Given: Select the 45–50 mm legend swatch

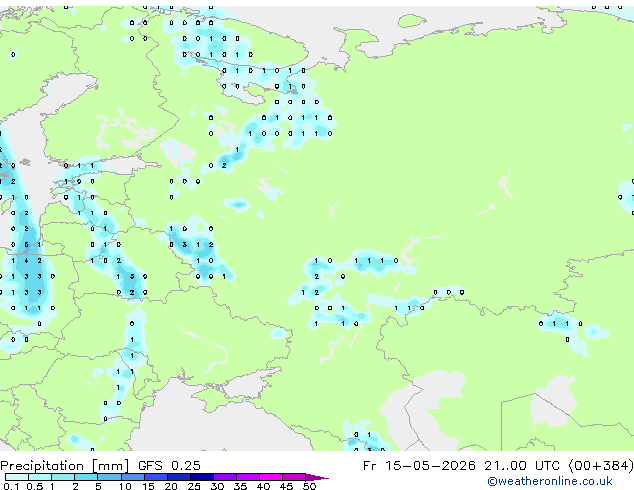Looking at the screenshot, I should pyautogui.click(x=294, y=477).
